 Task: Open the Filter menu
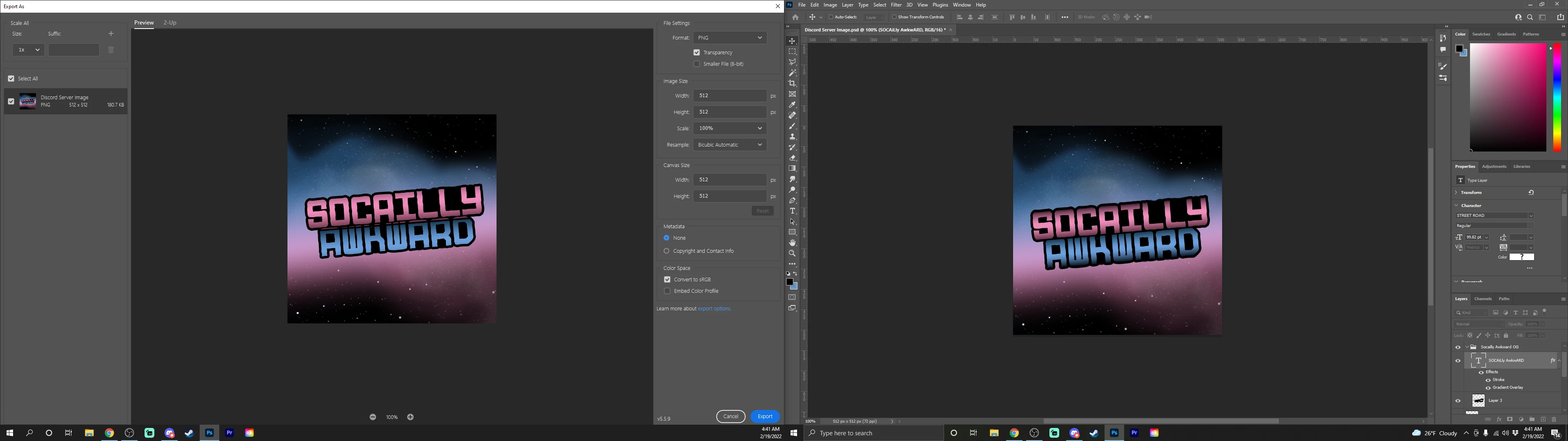[896, 5]
